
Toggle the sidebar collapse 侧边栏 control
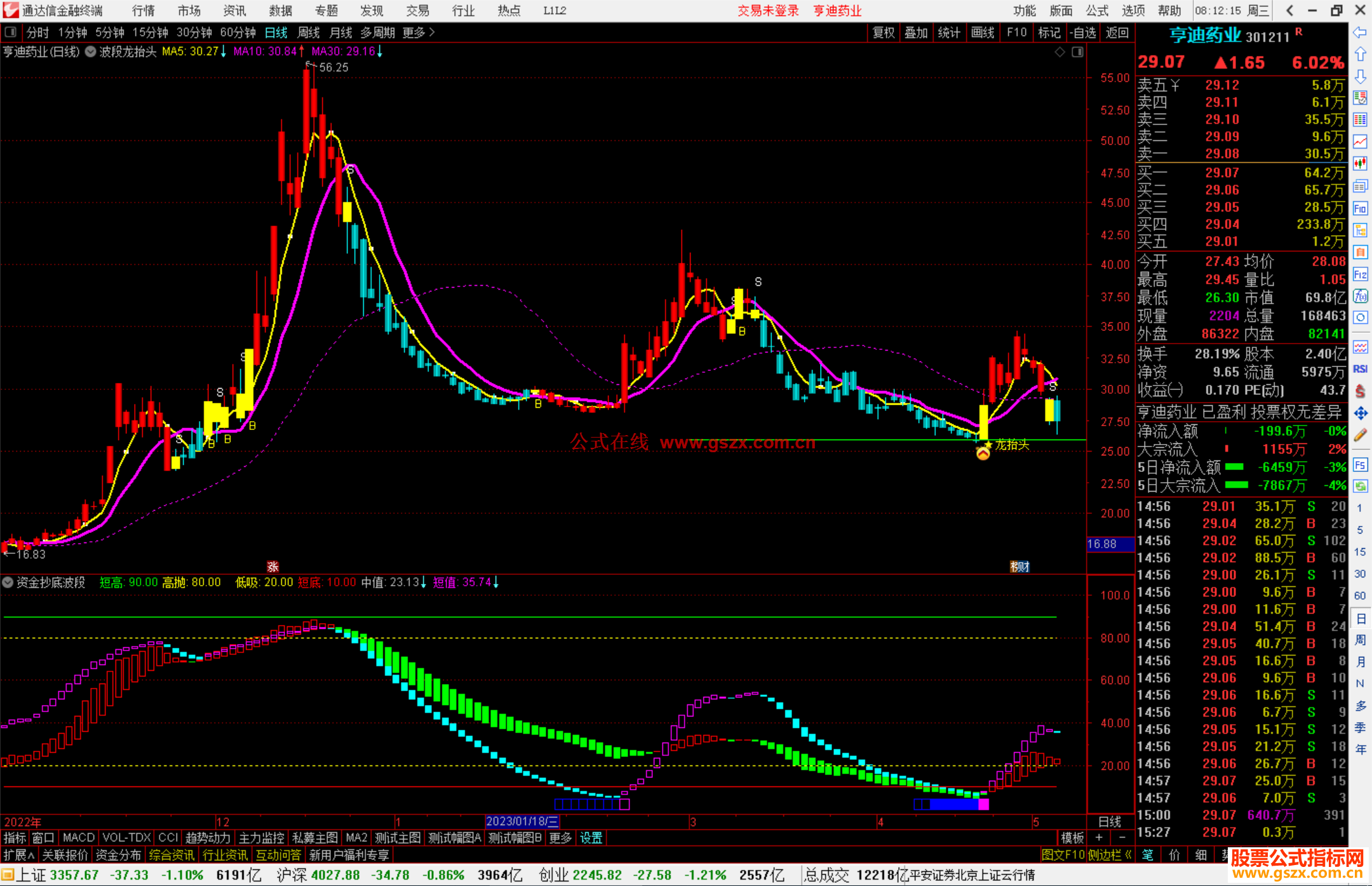1109,855
